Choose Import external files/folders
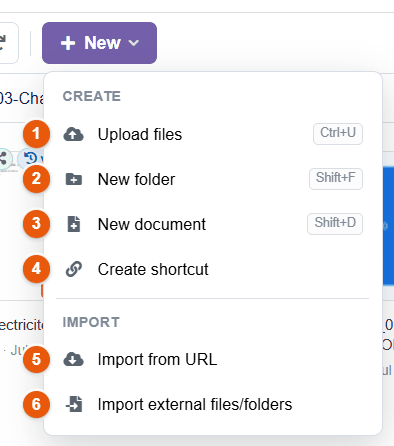Viewport: 394px width, 446px height. [x=213, y=404]
